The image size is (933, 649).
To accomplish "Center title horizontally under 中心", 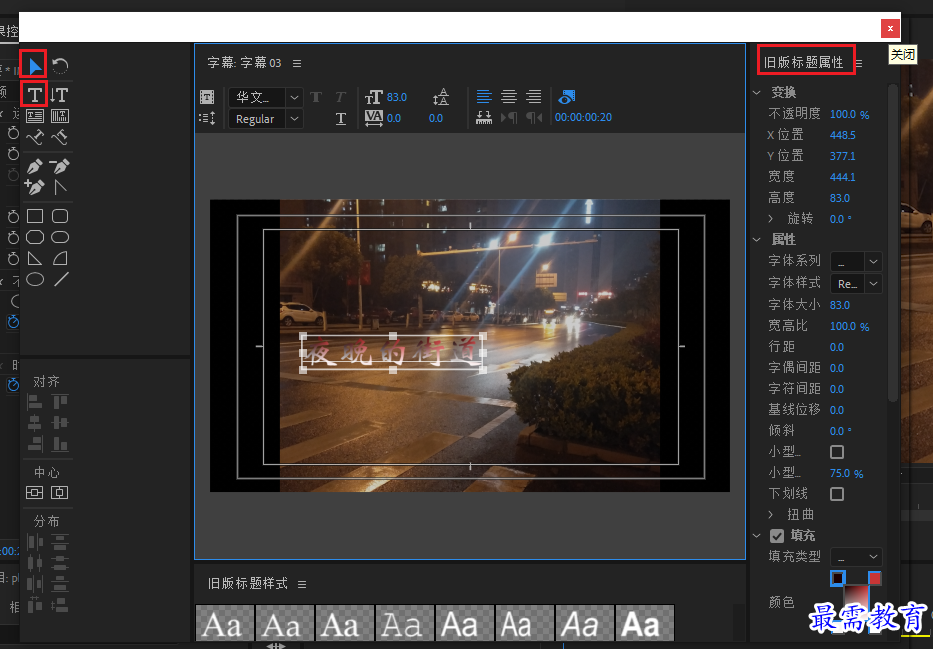I will tap(60, 493).
